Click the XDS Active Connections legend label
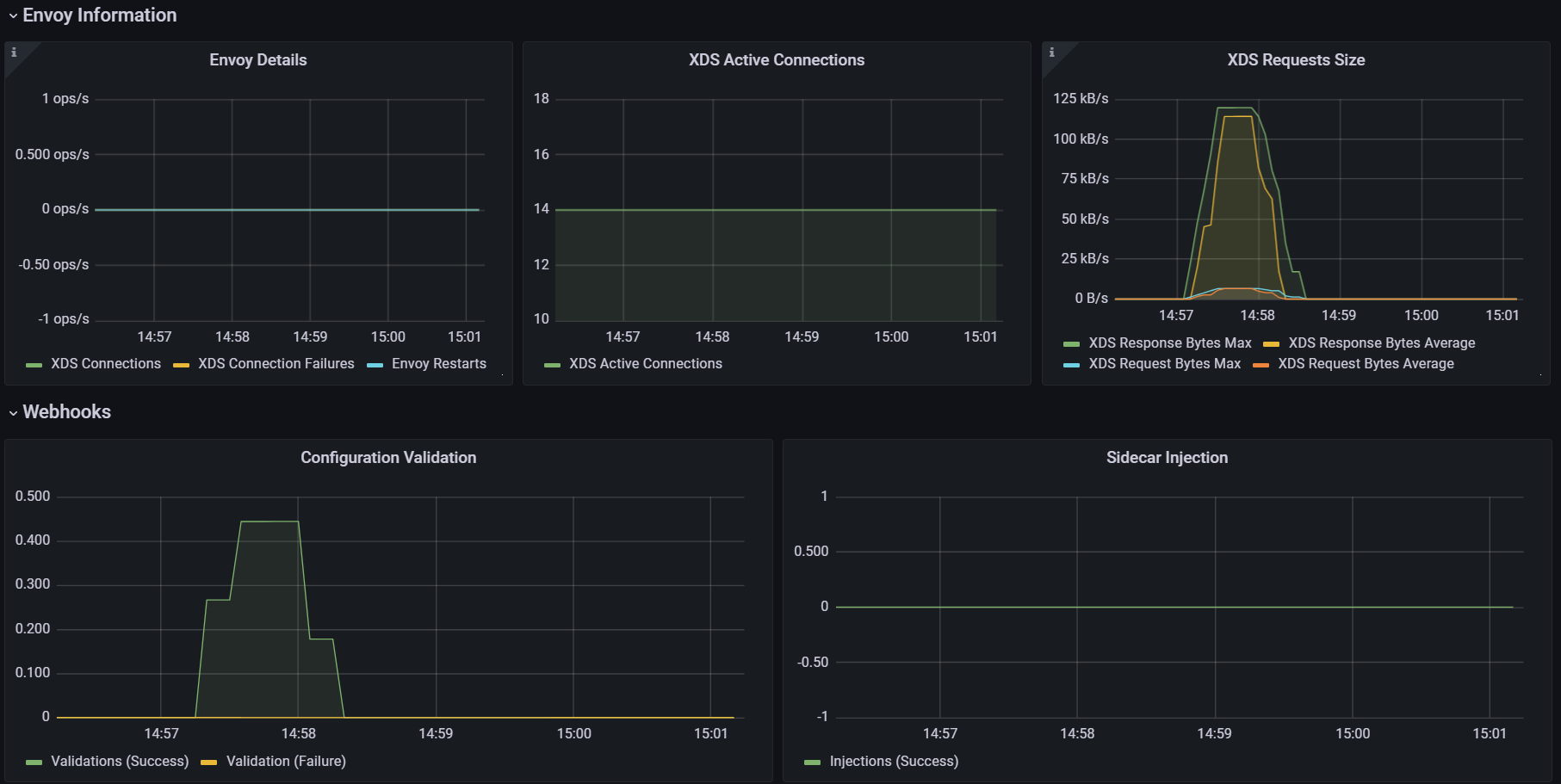Viewport: 1561px width, 784px height. 645,364
